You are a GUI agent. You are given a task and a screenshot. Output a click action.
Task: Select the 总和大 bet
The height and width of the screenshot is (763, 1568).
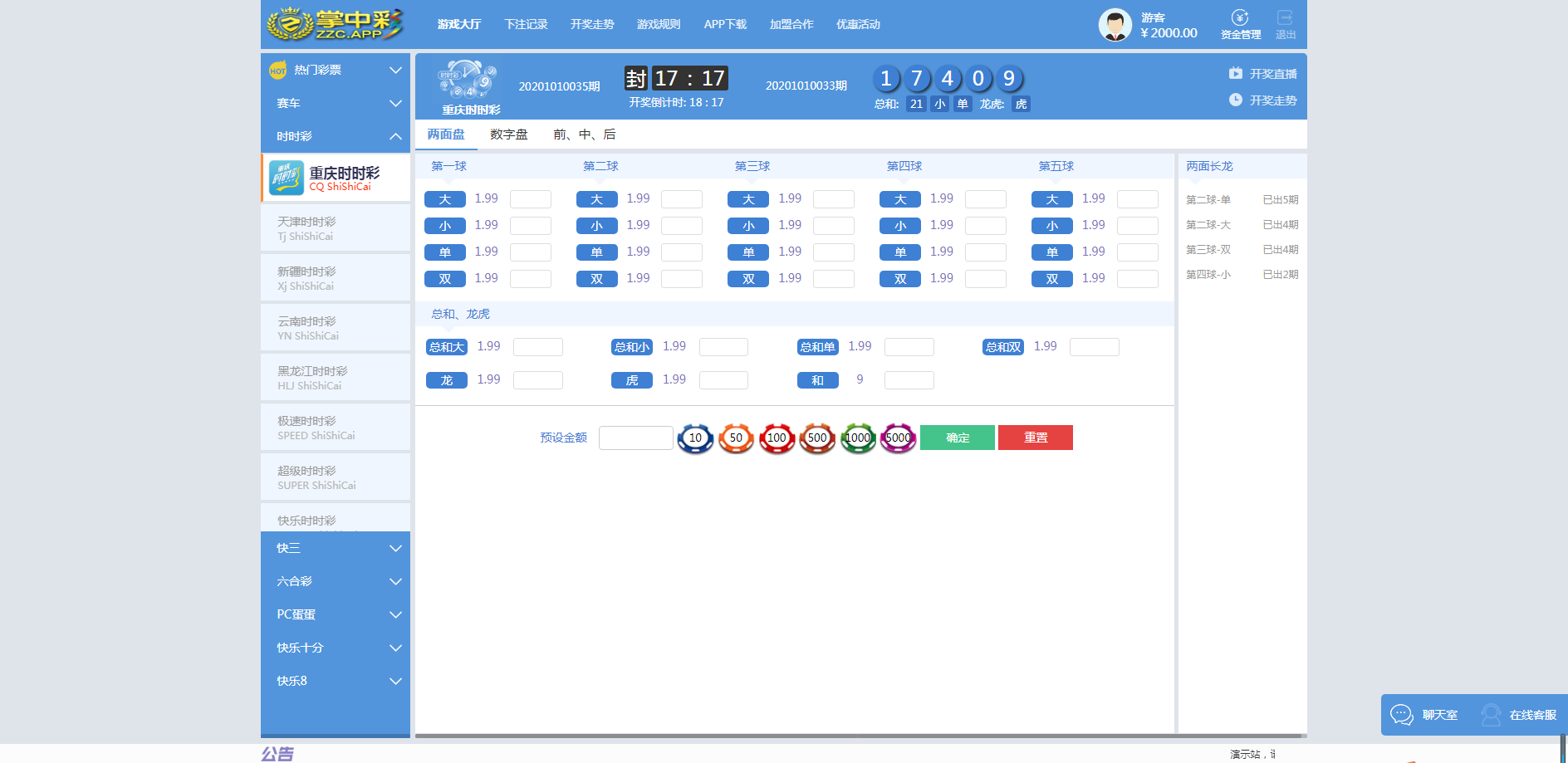(x=447, y=347)
